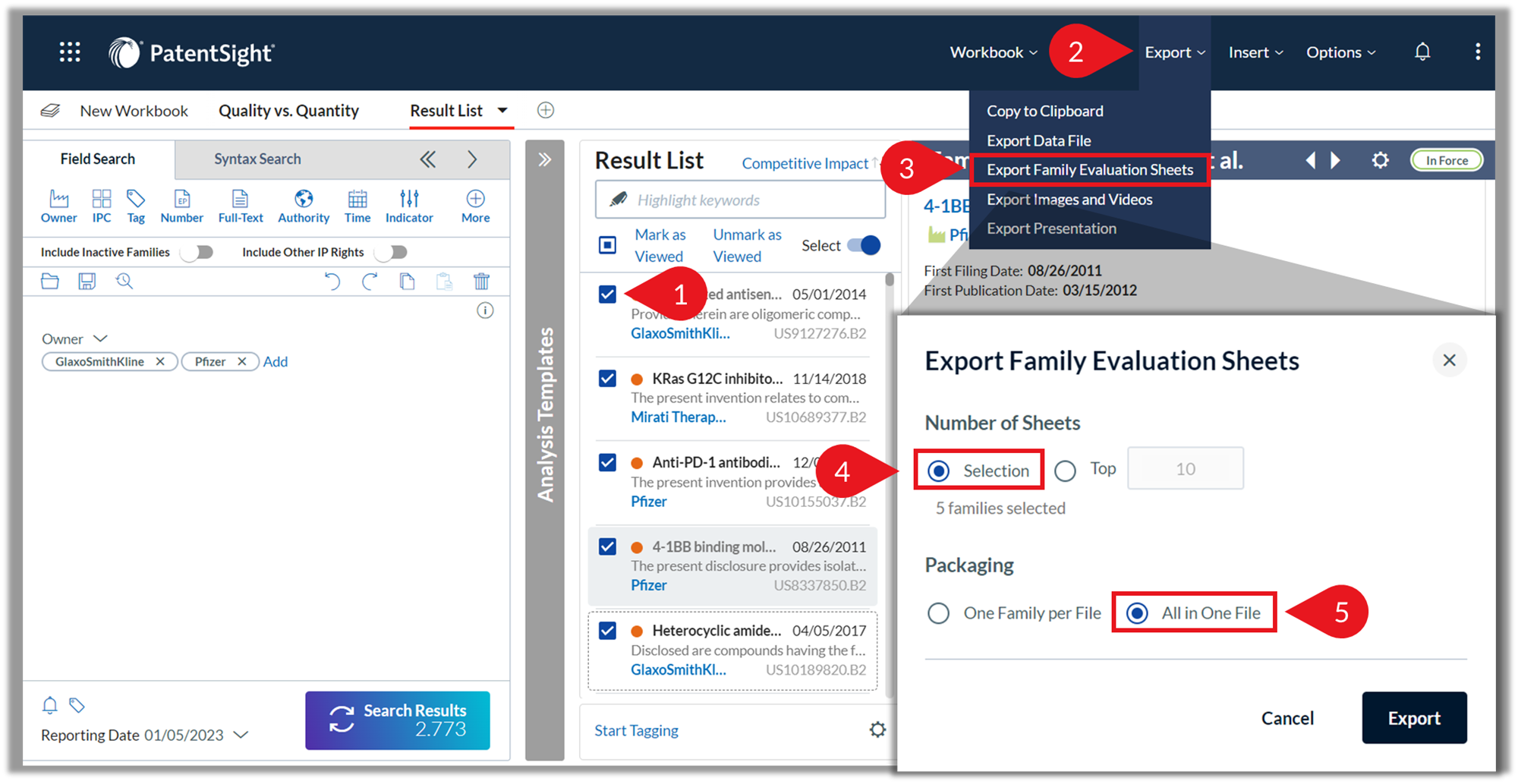Viewport: 1518px width, 784px height.
Task: Click the select-all checkbox in Result List
Action: [607, 245]
